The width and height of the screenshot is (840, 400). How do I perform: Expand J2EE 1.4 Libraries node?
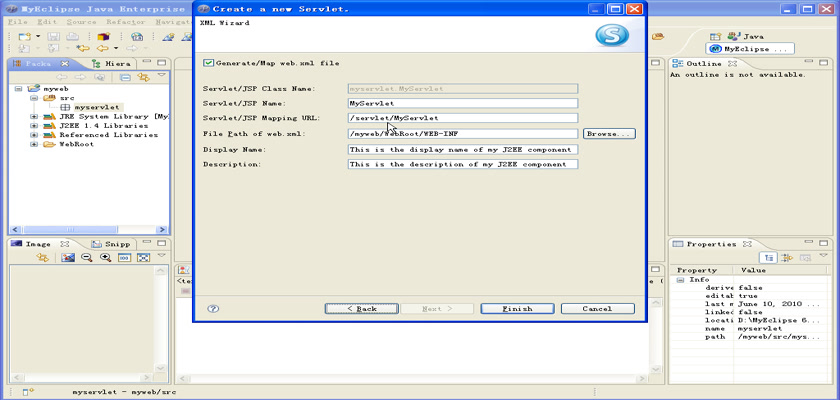[x=34, y=125]
